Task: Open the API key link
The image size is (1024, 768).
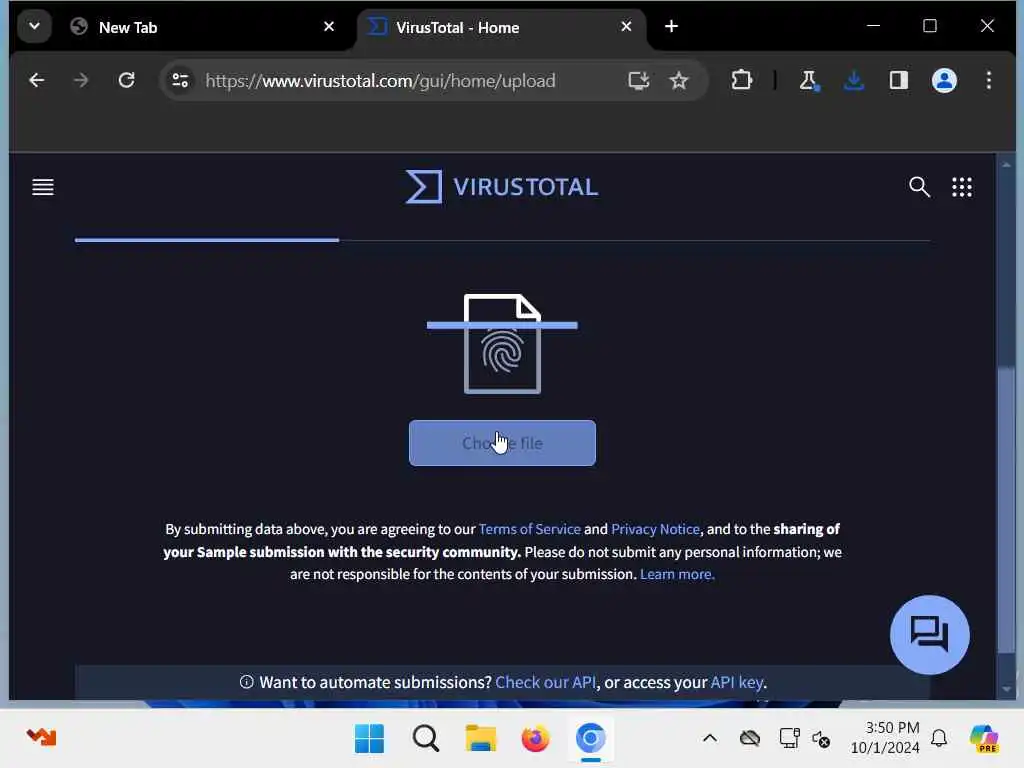Action: coord(737,682)
